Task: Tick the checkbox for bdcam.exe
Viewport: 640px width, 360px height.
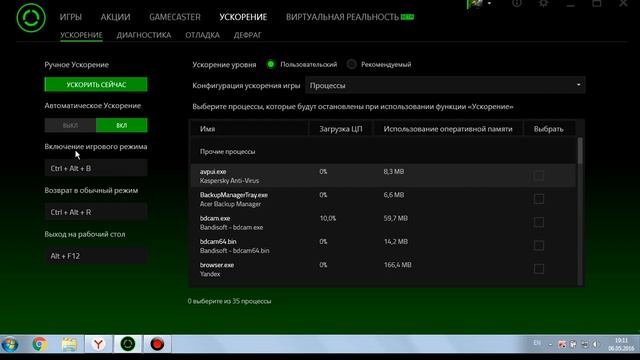Action: [x=538, y=222]
